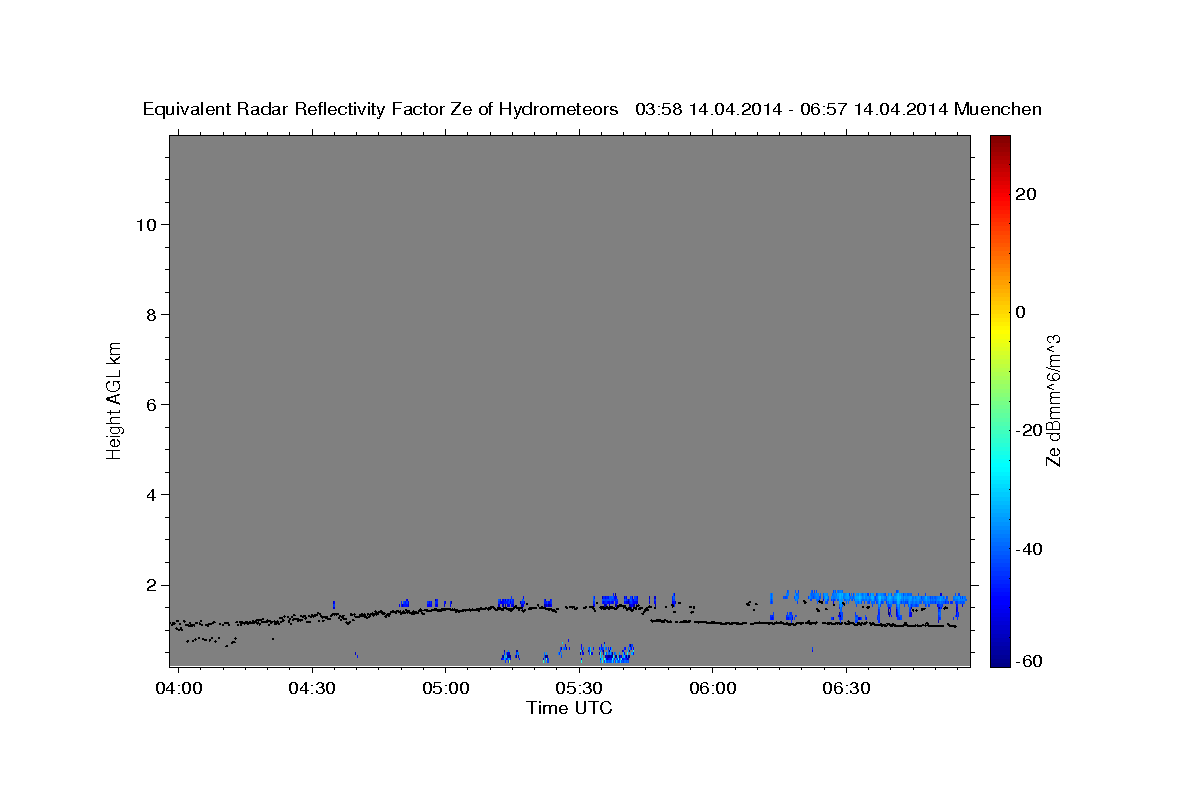
Task: Click the 06:30 time tick label
Action: coord(847,689)
